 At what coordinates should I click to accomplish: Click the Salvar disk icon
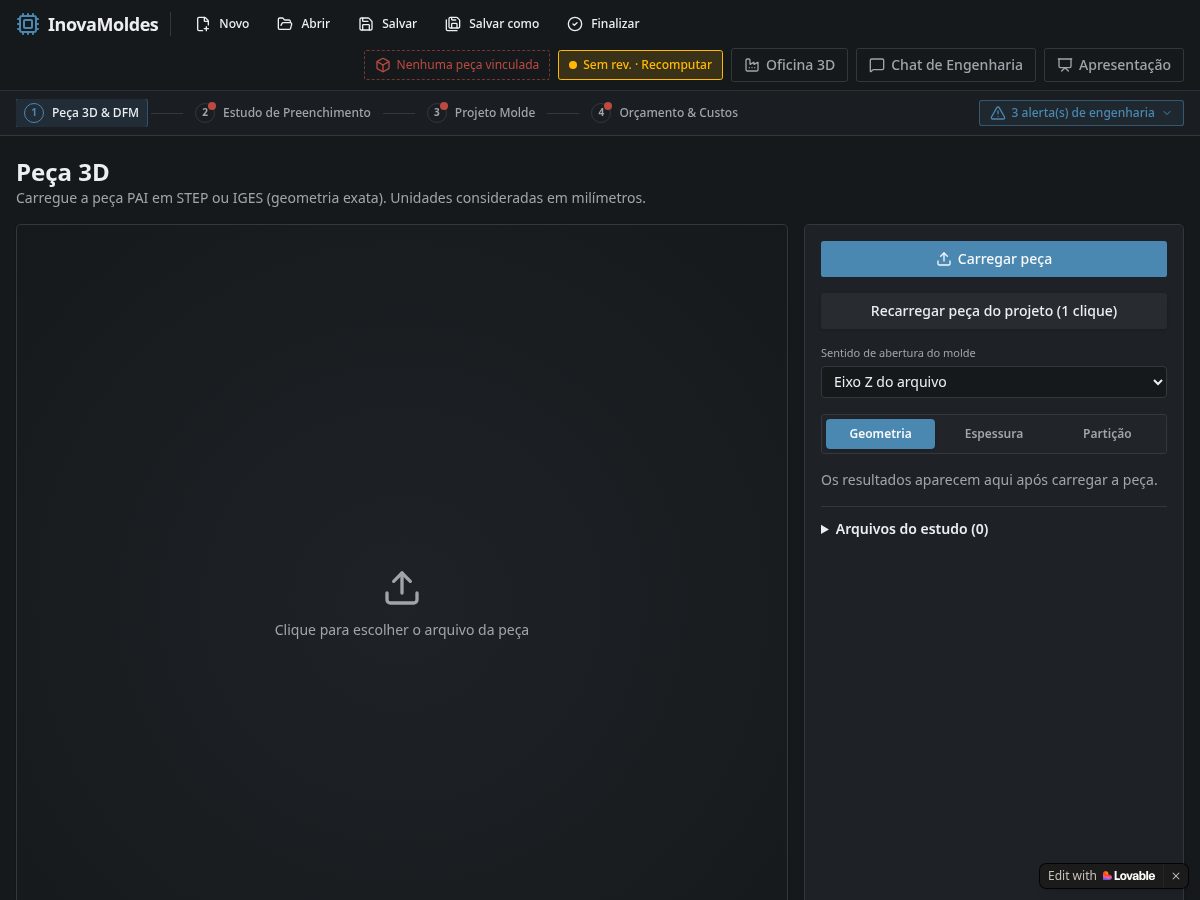(366, 24)
